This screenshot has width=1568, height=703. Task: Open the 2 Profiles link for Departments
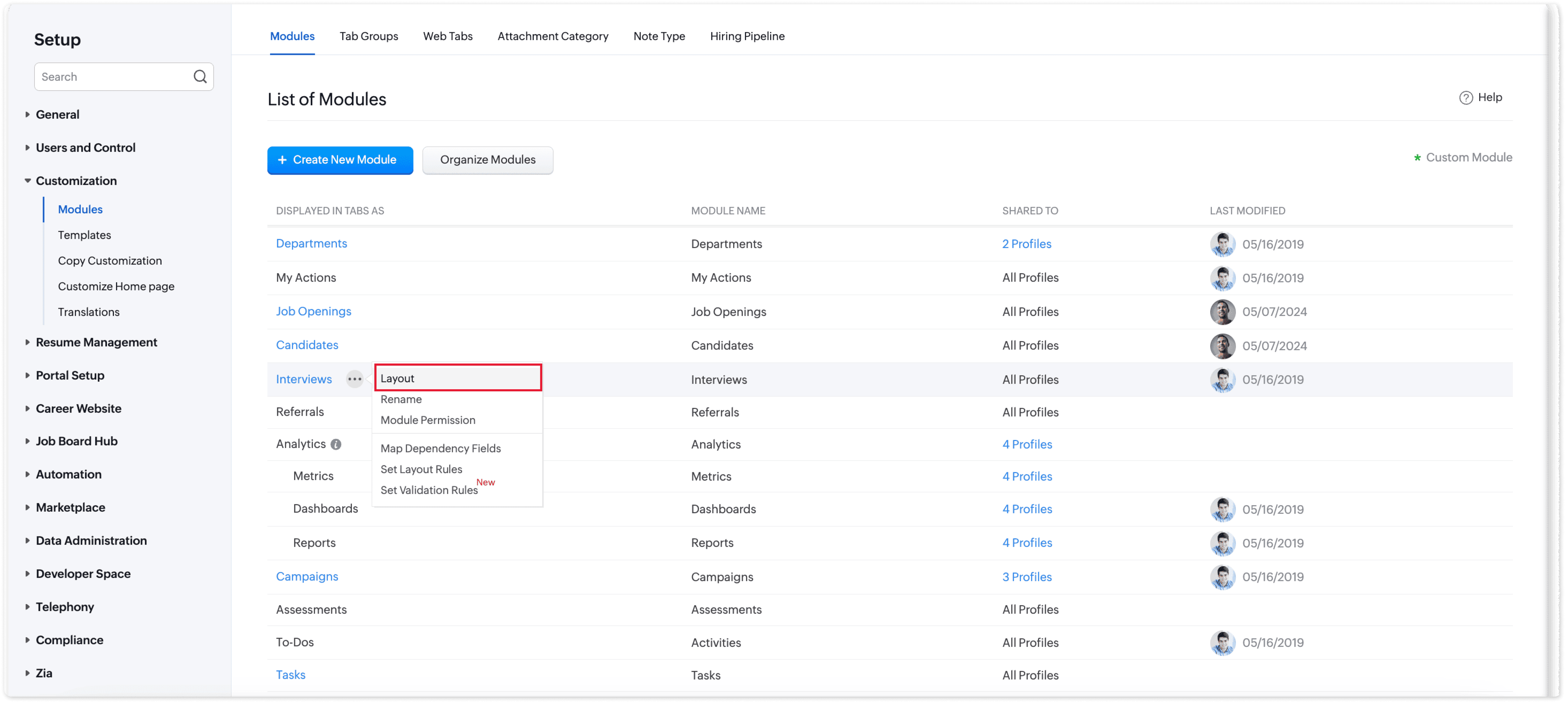pyautogui.click(x=1026, y=244)
